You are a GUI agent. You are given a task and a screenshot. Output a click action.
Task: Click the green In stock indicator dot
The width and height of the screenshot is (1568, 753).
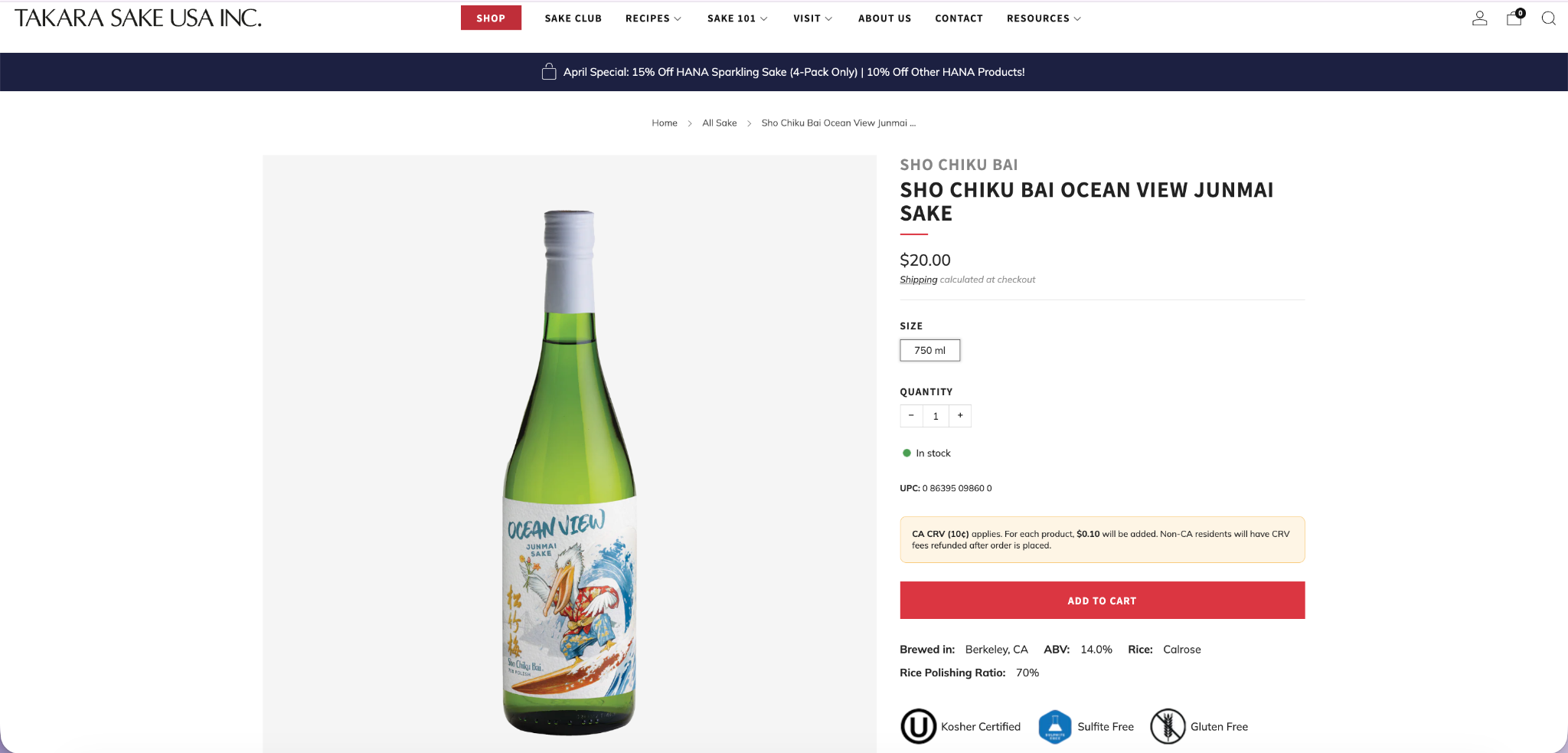906,453
